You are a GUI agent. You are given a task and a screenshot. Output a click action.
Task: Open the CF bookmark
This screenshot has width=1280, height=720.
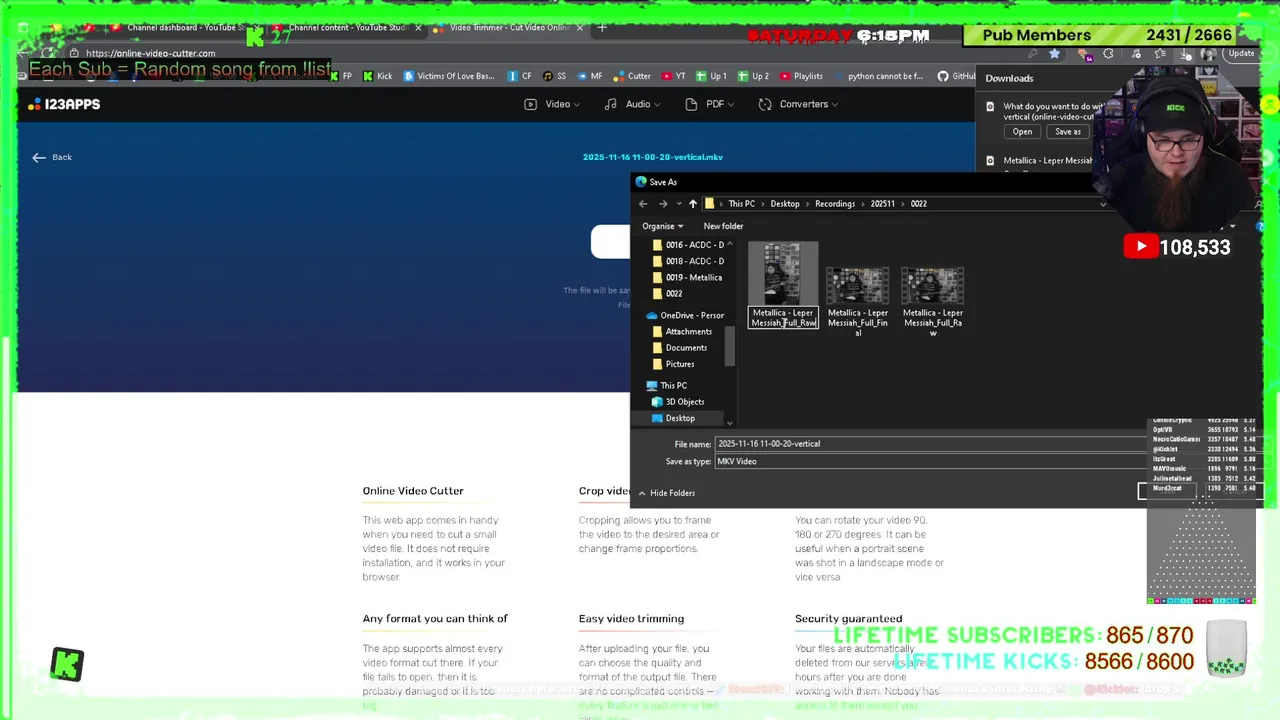(520, 76)
